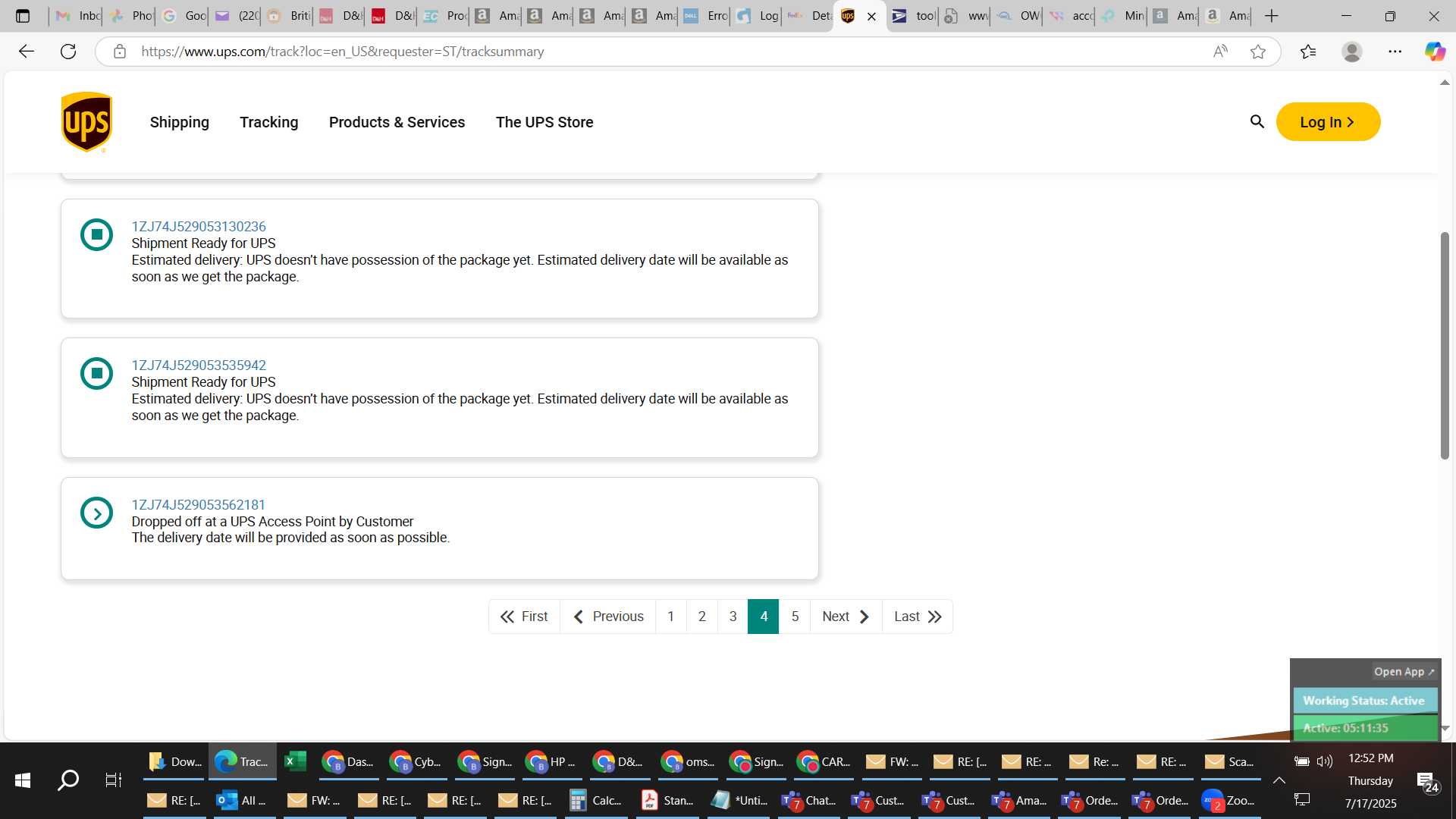Open the Tracking navigation menu
1456x819 pixels.
point(269,122)
